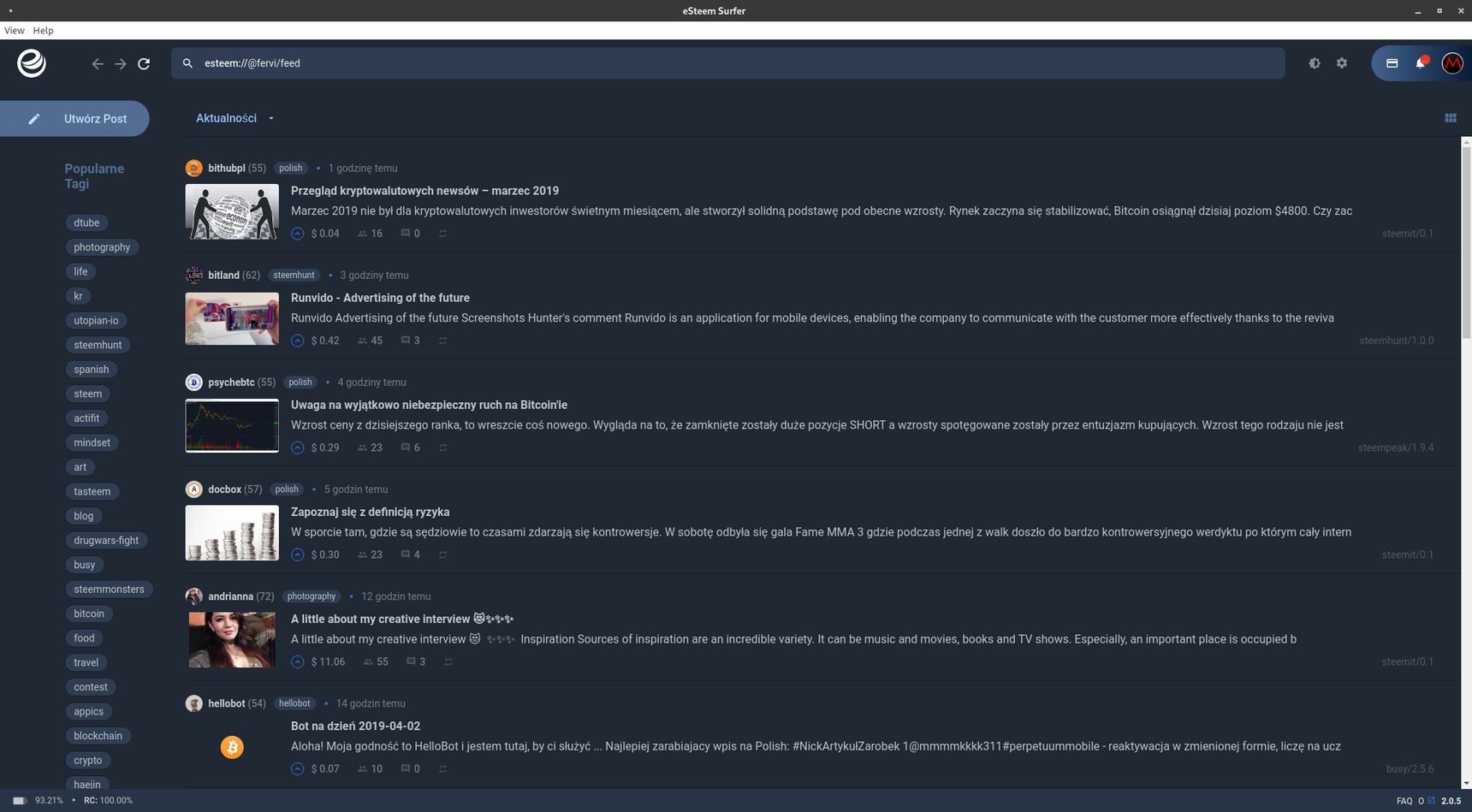Select the drugwars-fight tag
1472x812 pixels.
106,541
